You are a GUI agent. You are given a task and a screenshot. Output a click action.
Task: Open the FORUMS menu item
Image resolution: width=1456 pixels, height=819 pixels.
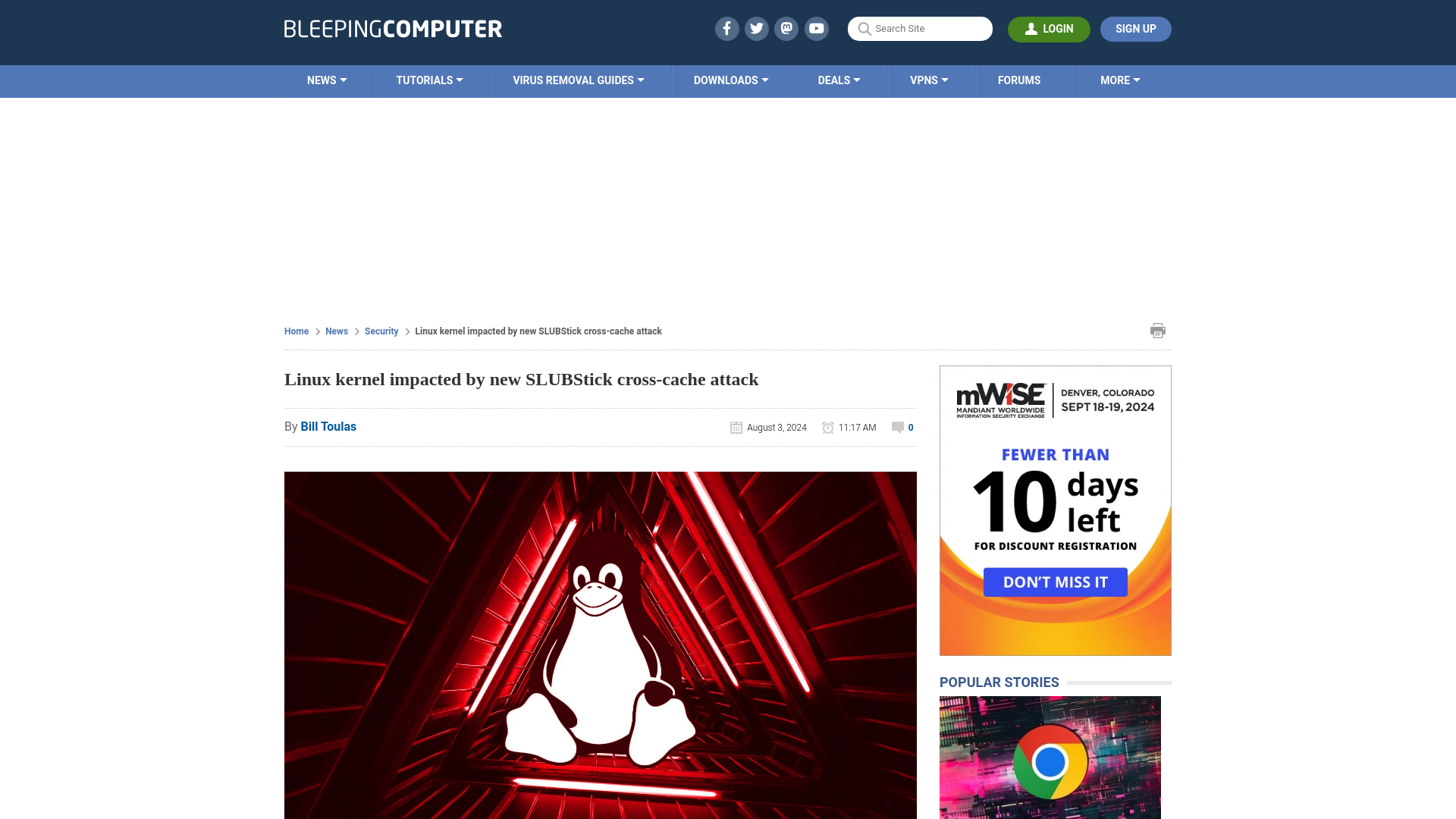[1018, 80]
